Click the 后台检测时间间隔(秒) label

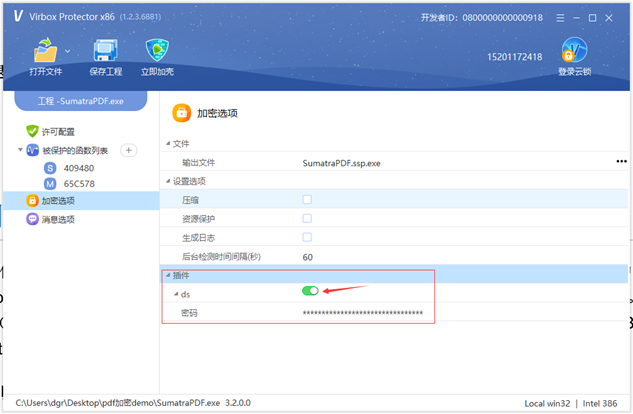tap(221, 257)
